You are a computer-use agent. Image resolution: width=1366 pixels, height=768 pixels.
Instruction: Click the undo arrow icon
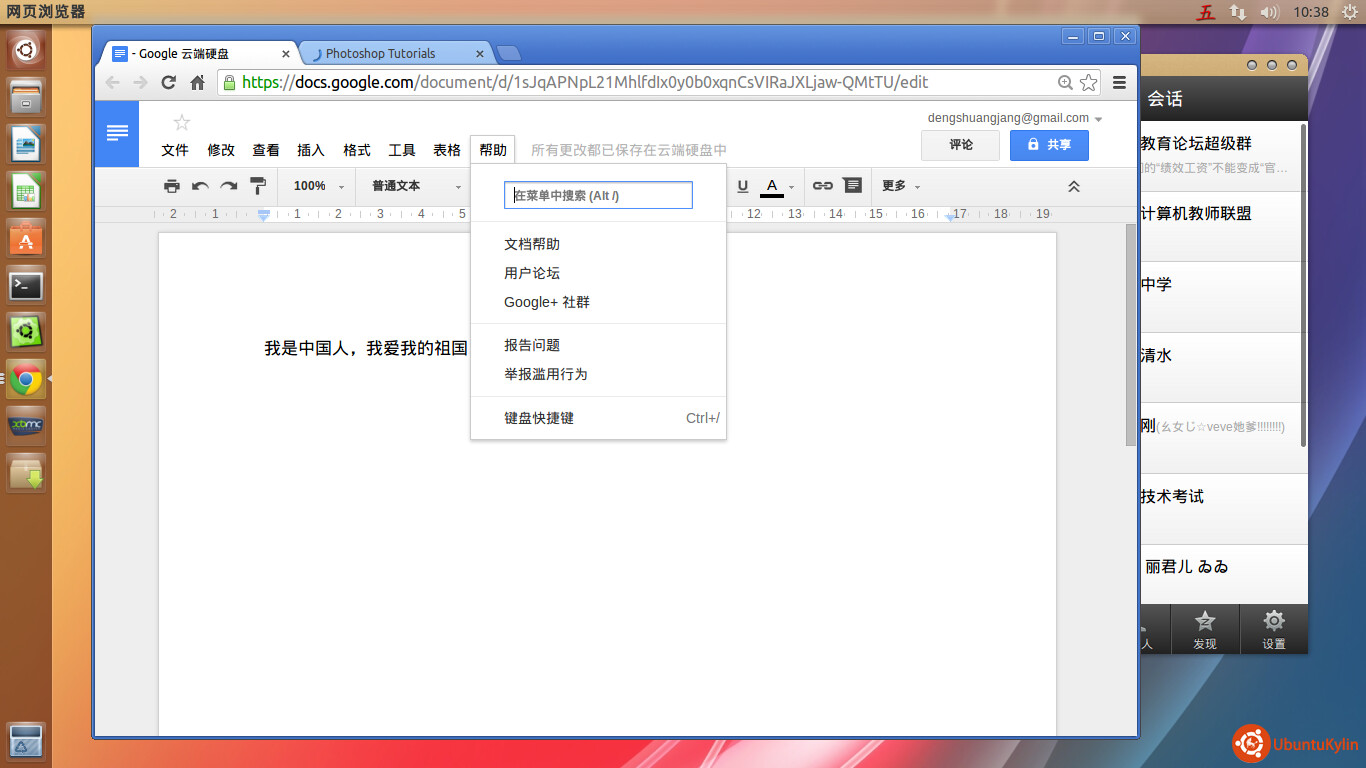click(200, 186)
